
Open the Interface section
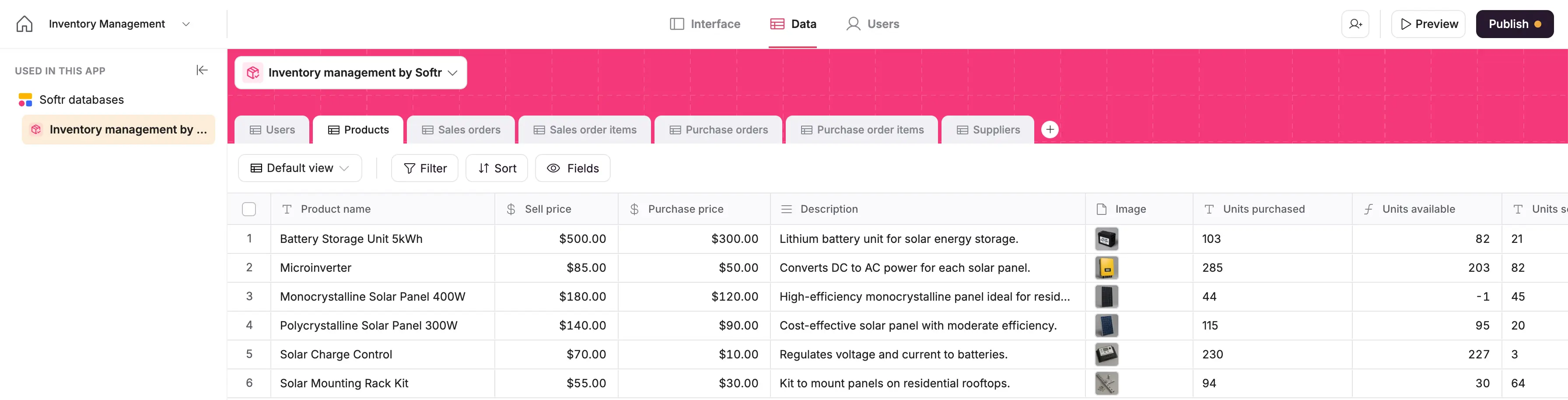[705, 24]
